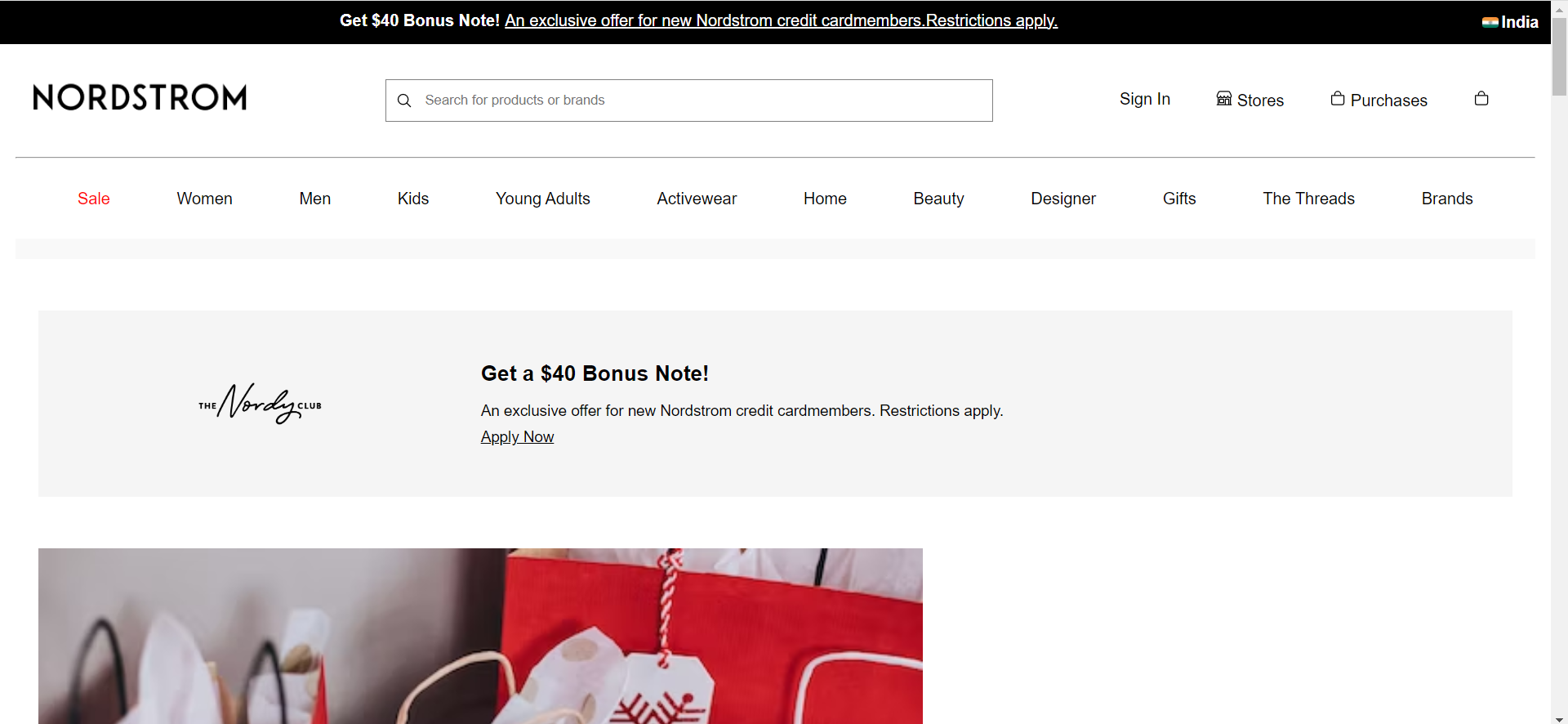Open The Threads menu item
1568x724 pixels.
coord(1308,199)
